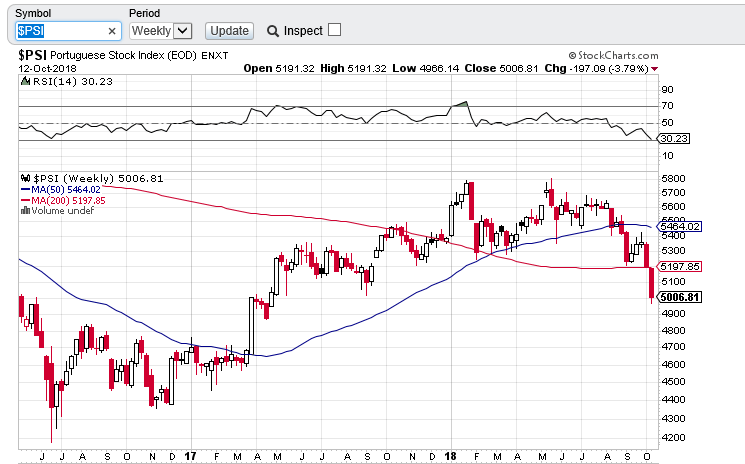This screenshot has height=464, width=745.
Task: Click the 5197.85 MA(200) axis label
Action: 679,267
